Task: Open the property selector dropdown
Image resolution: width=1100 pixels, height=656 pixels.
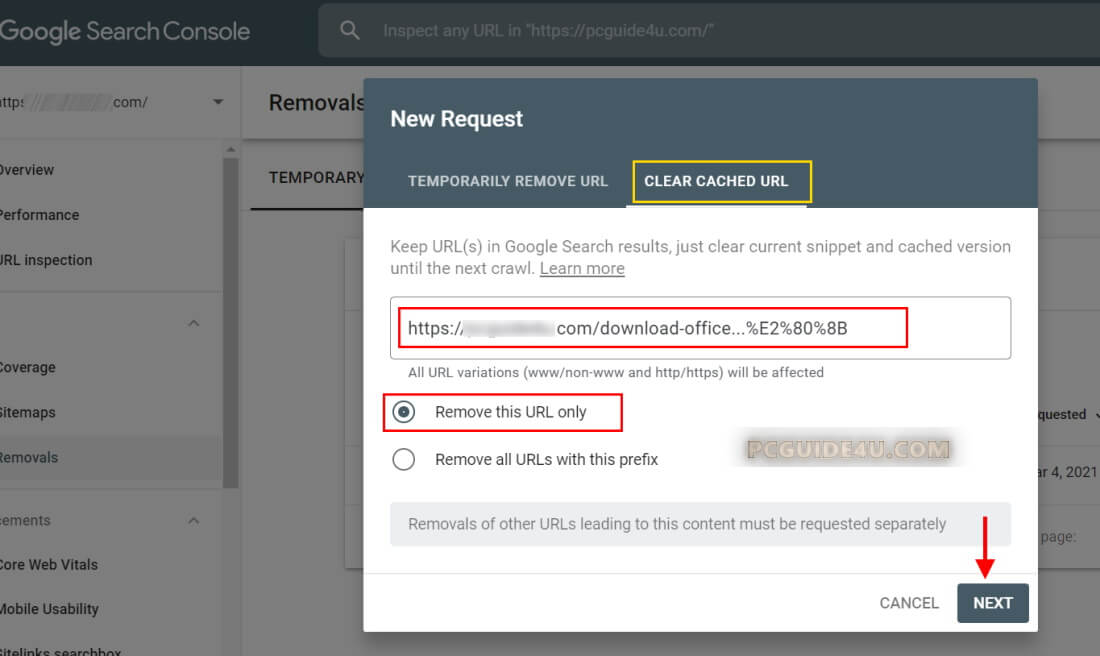Action: pos(218,102)
